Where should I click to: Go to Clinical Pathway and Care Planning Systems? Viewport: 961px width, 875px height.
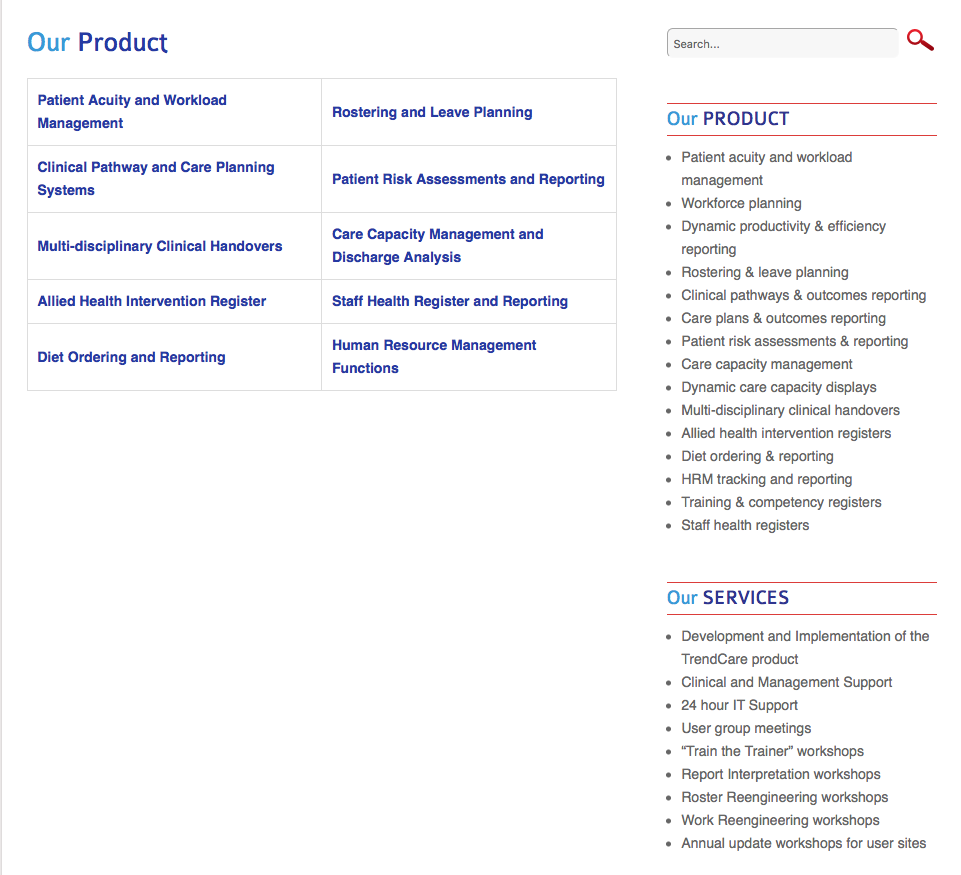click(156, 179)
